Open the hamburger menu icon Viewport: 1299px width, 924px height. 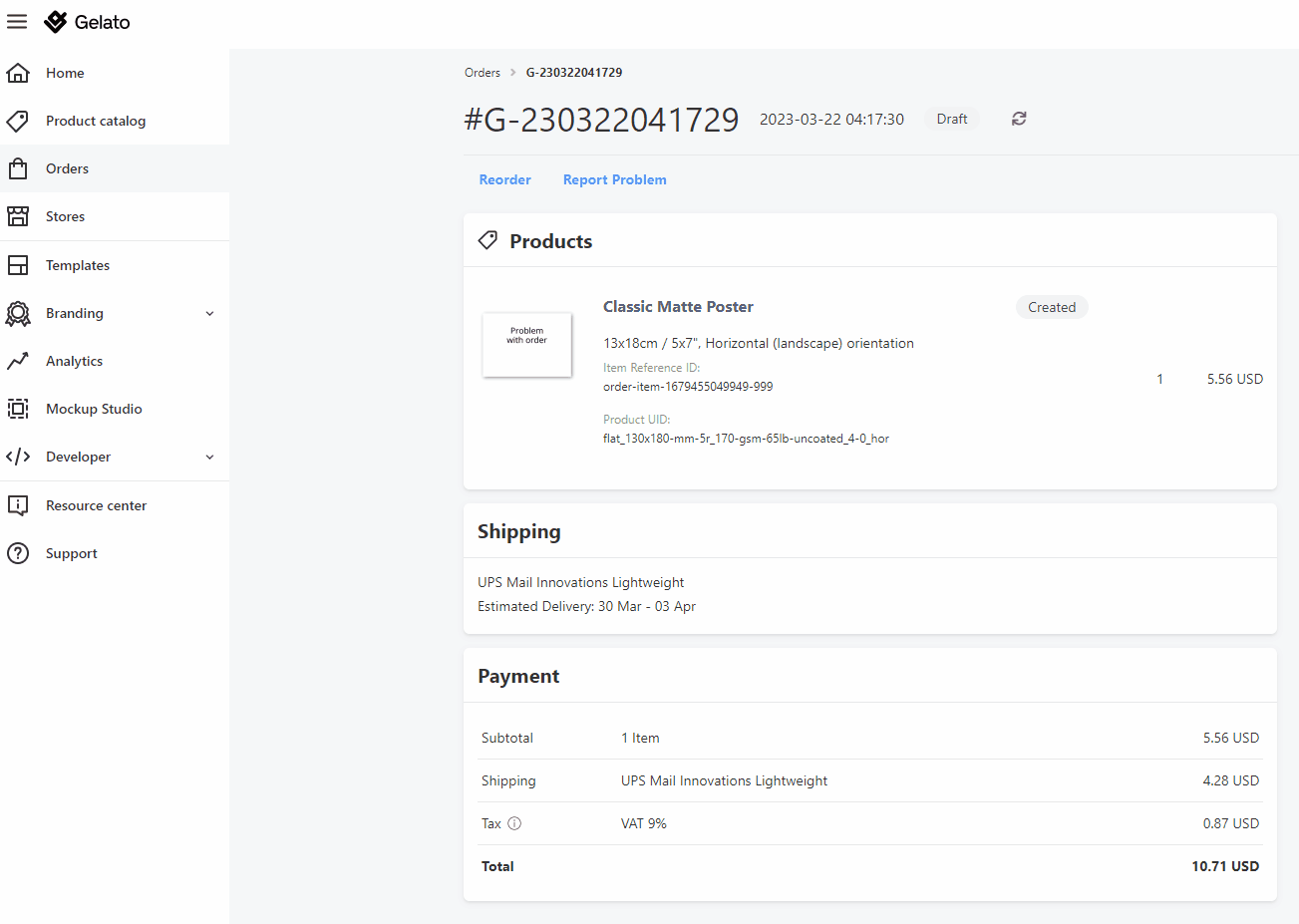[x=17, y=22]
